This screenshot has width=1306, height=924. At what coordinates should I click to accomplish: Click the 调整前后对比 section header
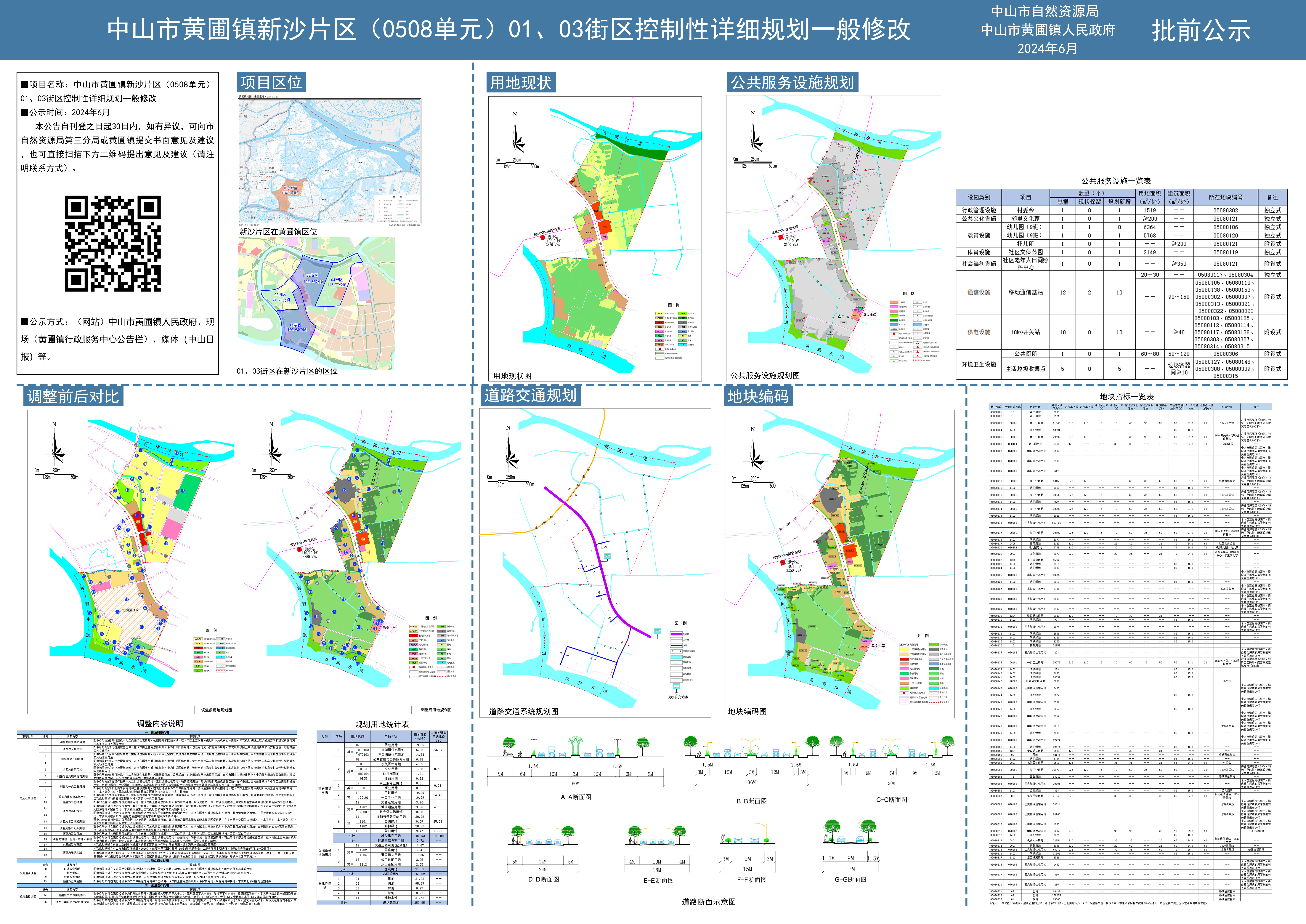click(x=73, y=396)
